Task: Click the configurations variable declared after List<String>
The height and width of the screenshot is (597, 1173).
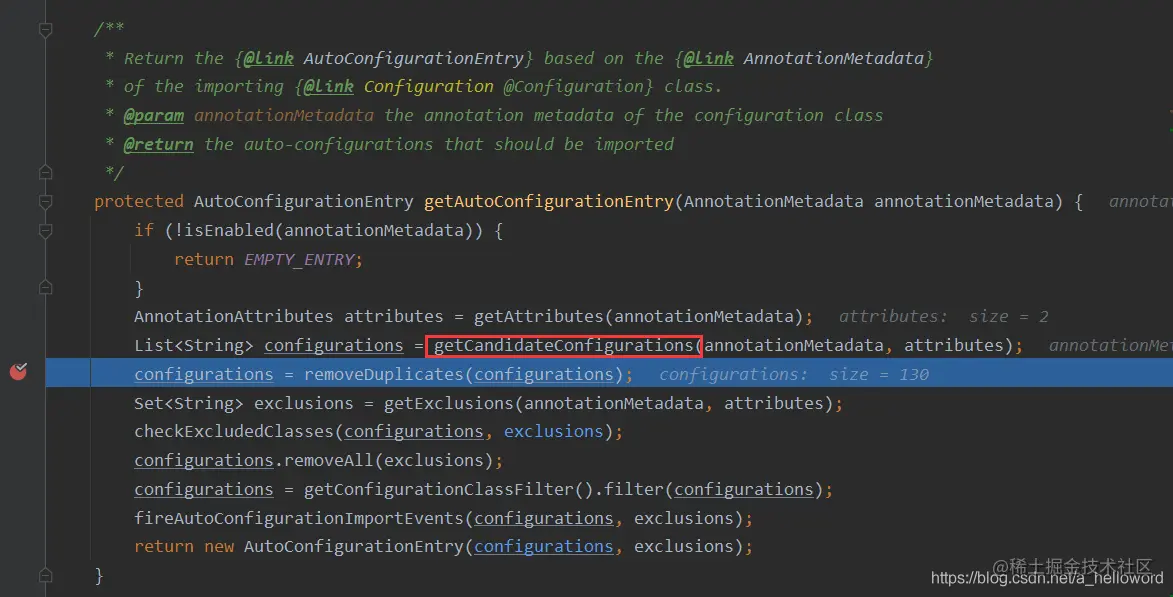Action: 334,346
